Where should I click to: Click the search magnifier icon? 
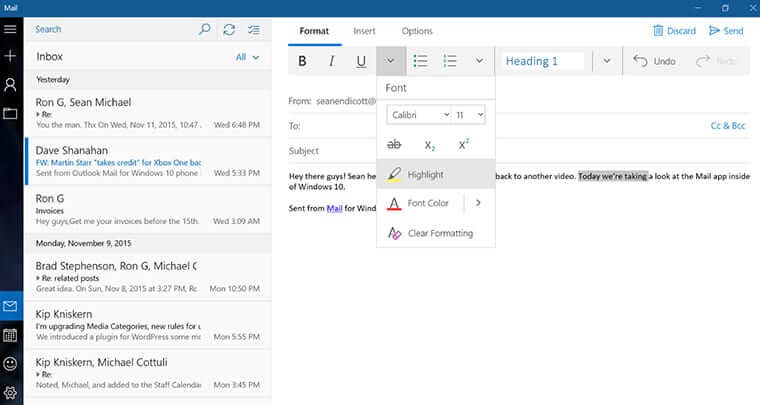tap(205, 30)
